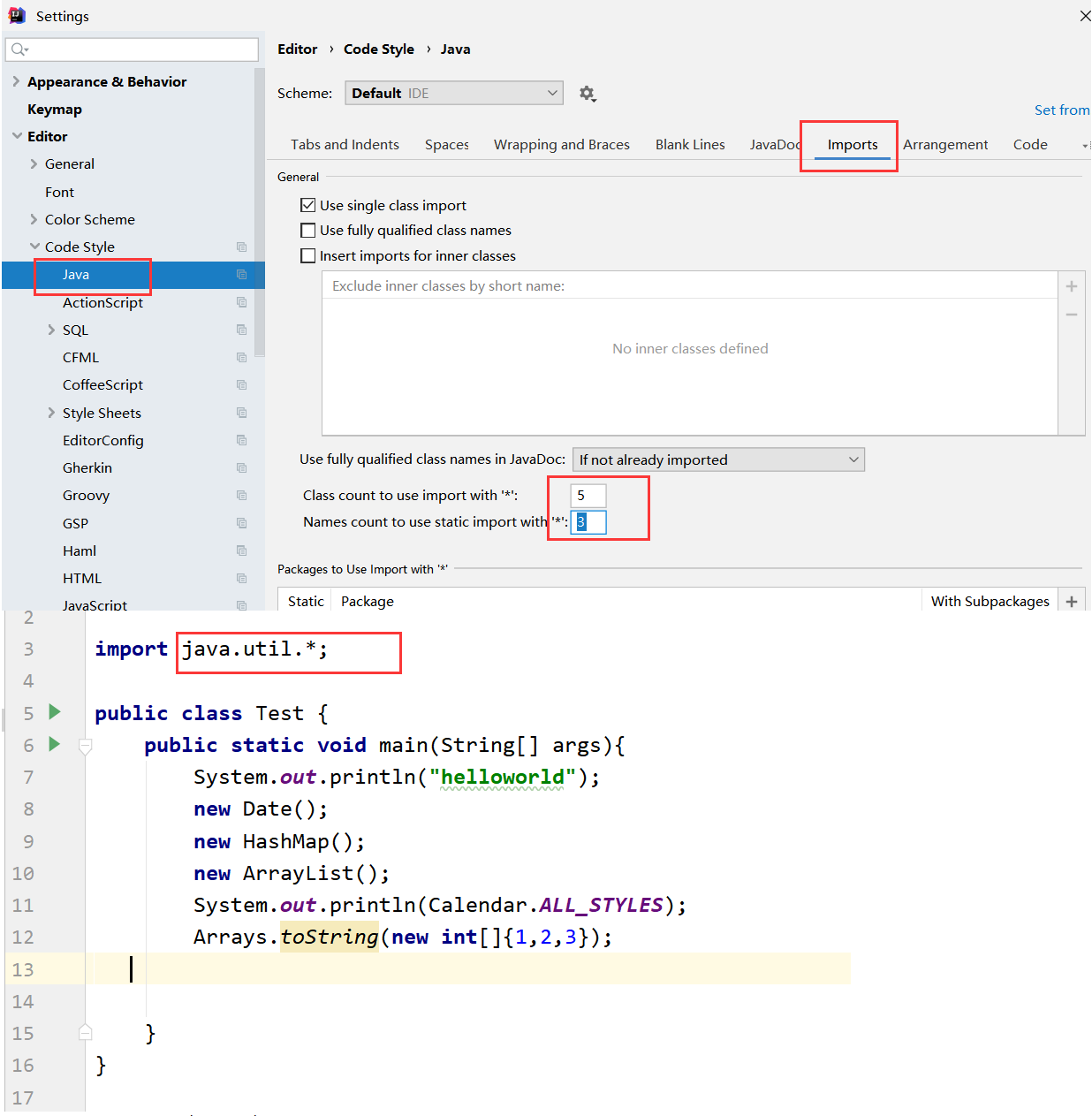
Task: Click the scheme icon beside CoffeeScript
Action: coord(241,385)
